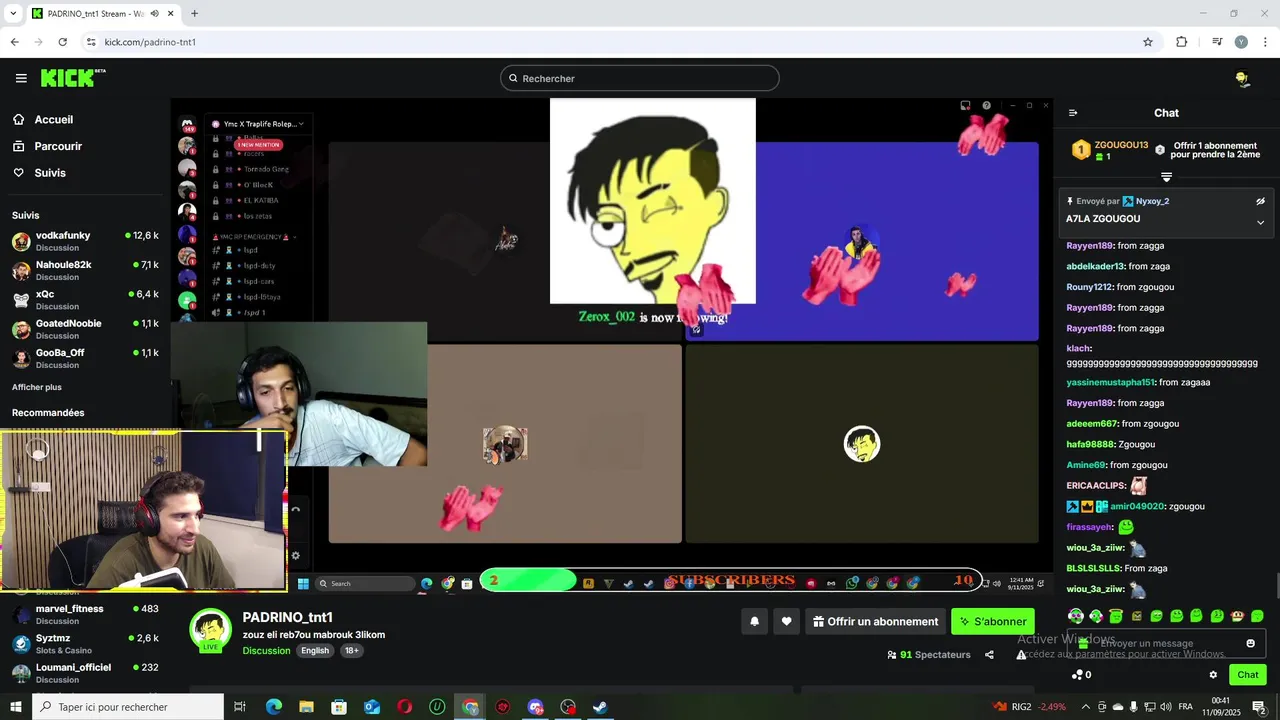
Task: Open a new browser tab
Action: point(194,14)
